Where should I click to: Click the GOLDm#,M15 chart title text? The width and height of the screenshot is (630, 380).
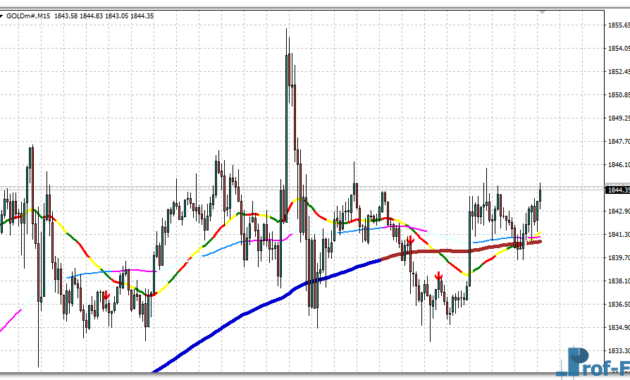(28, 16)
